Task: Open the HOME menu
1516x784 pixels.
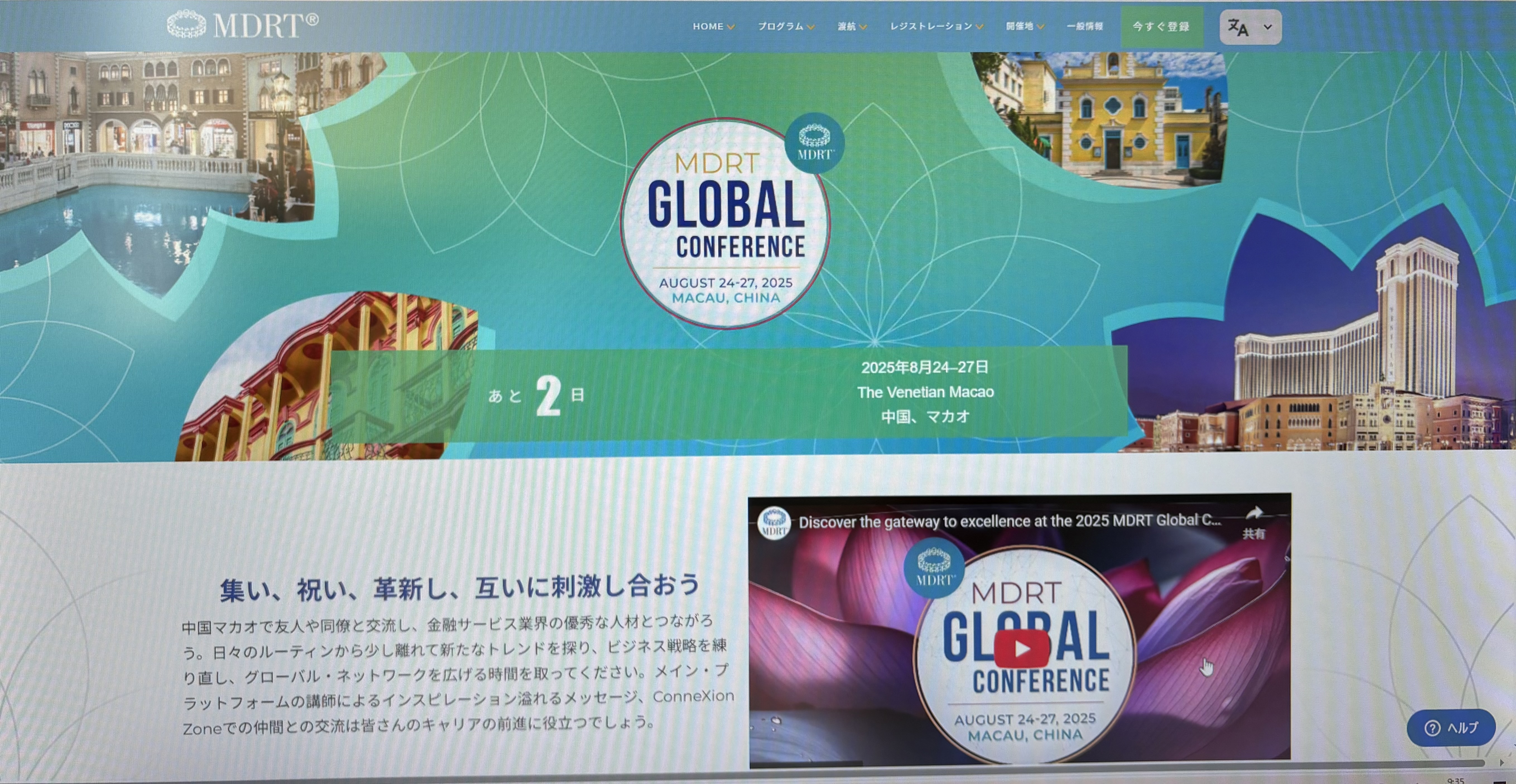Action: [708, 27]
